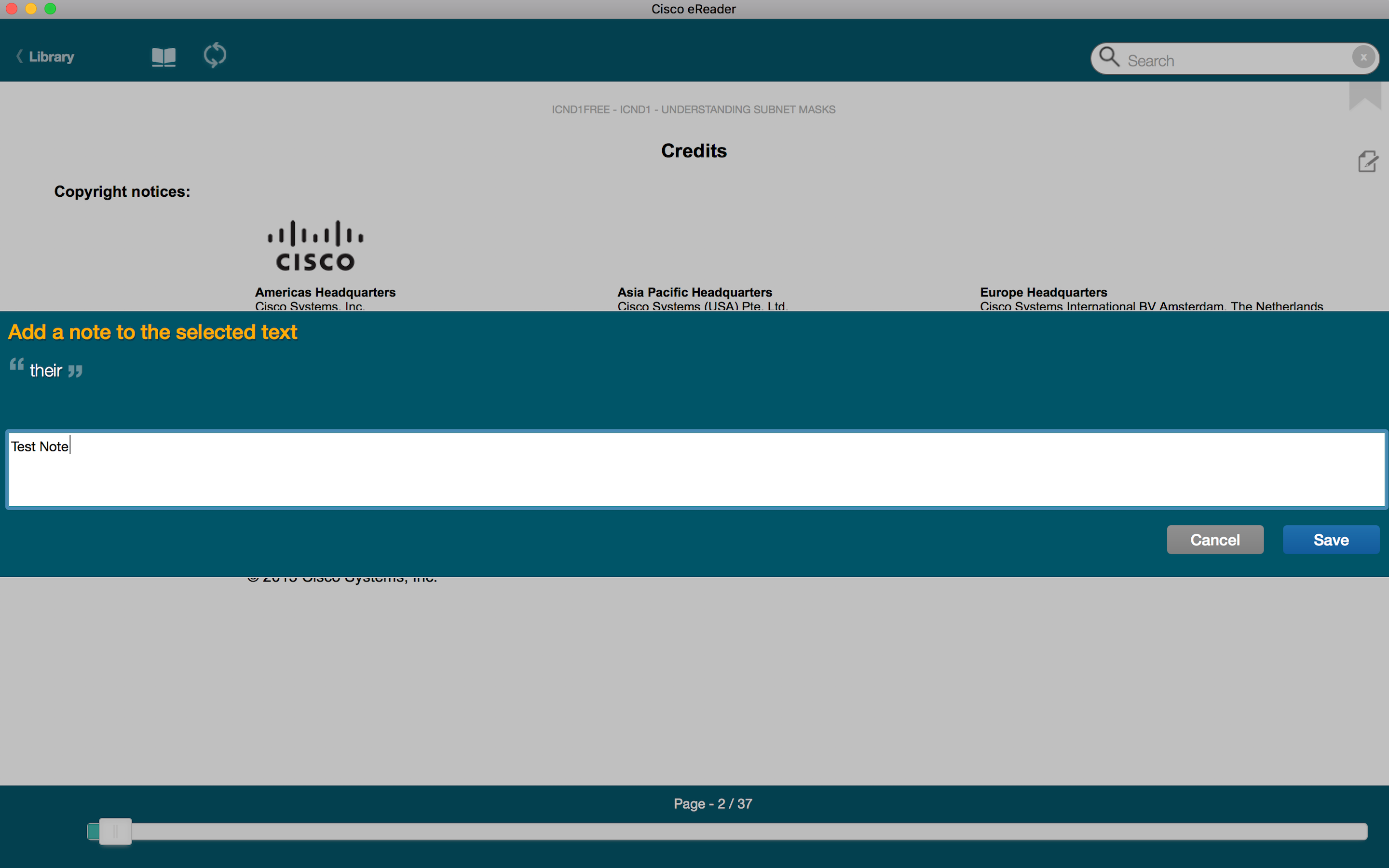The height and width of the screenshot is (868, 1389).
Task: Click the Page 2 / 37 indicator
Action: pyautogui.click(x=712, y=804)
